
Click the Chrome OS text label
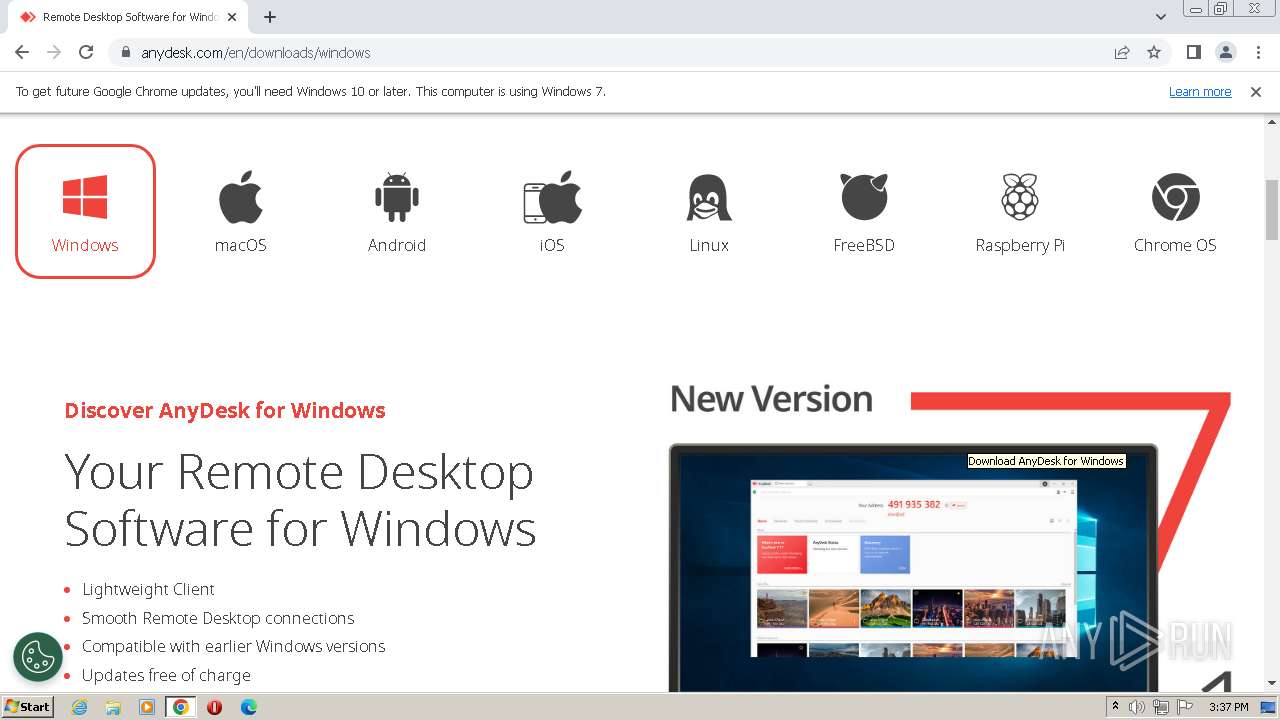(x=1175, y=245)
